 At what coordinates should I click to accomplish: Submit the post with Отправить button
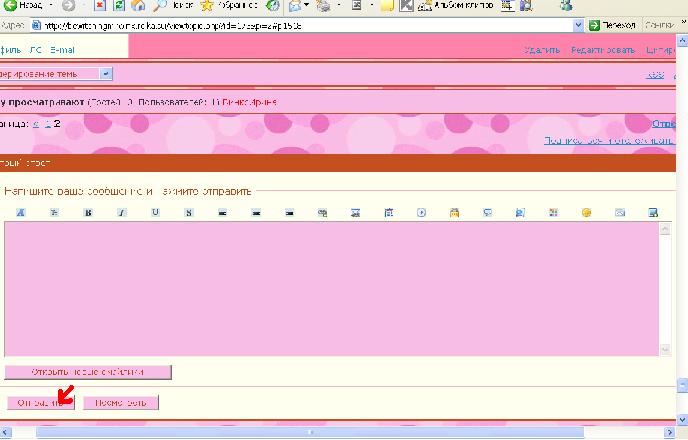(40, 402)
